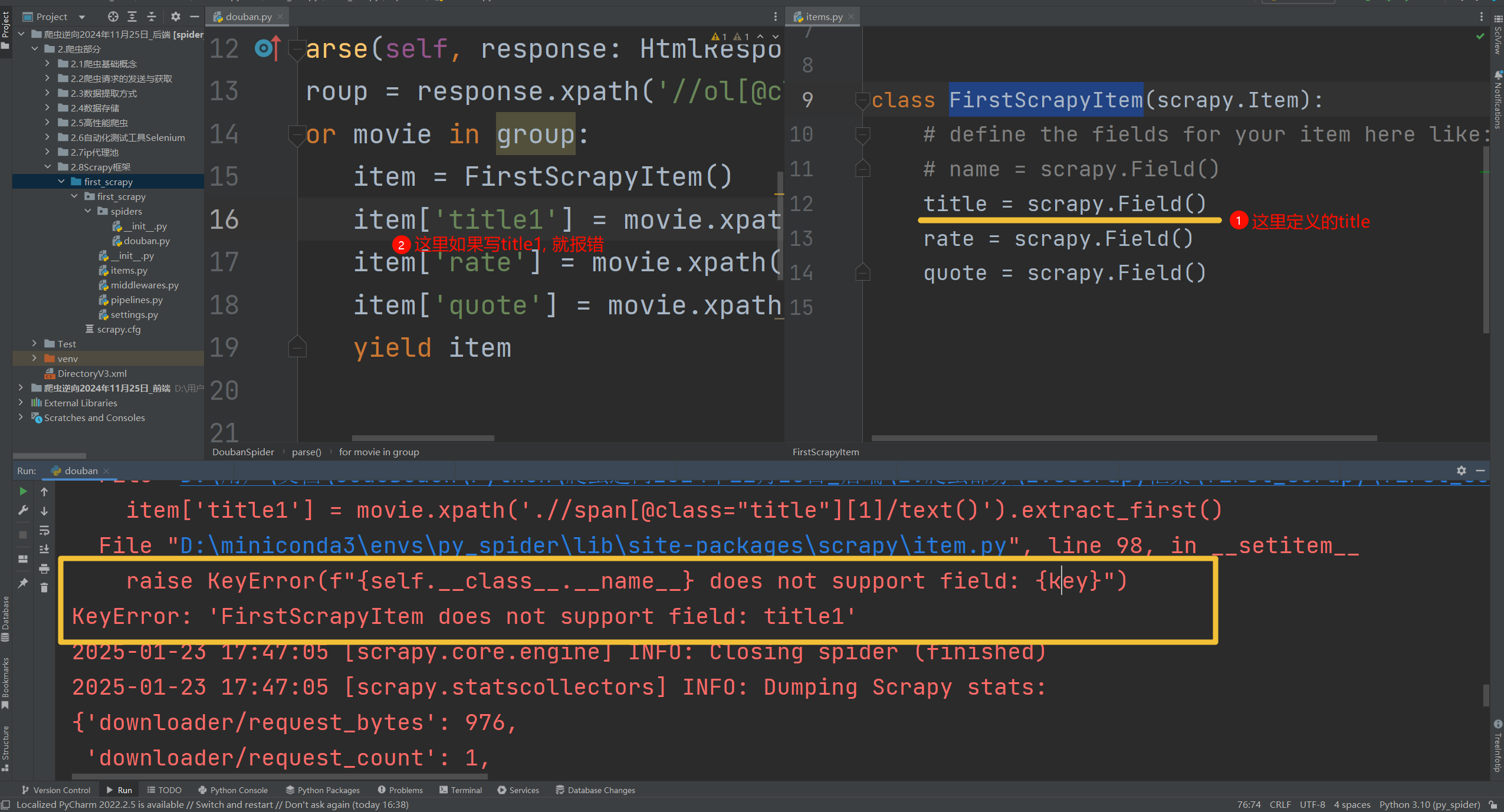Print the Run console output

44,568
